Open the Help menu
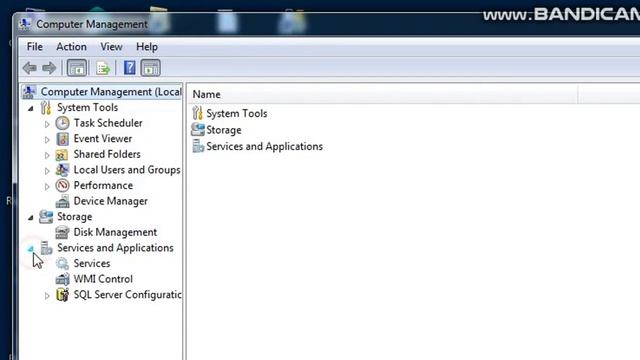This screenshot has height=360, width=640. 147,47
